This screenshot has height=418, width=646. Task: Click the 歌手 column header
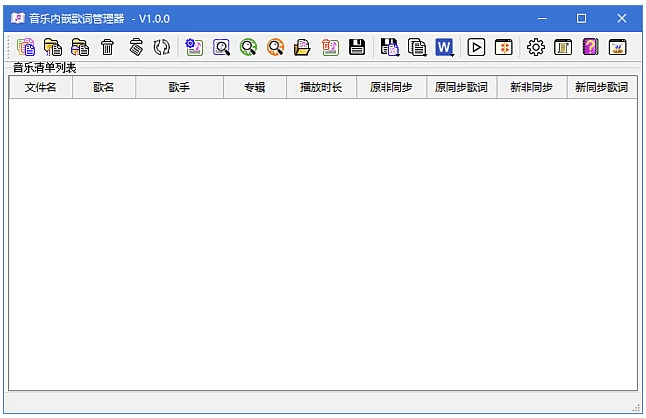coord(179,88)
